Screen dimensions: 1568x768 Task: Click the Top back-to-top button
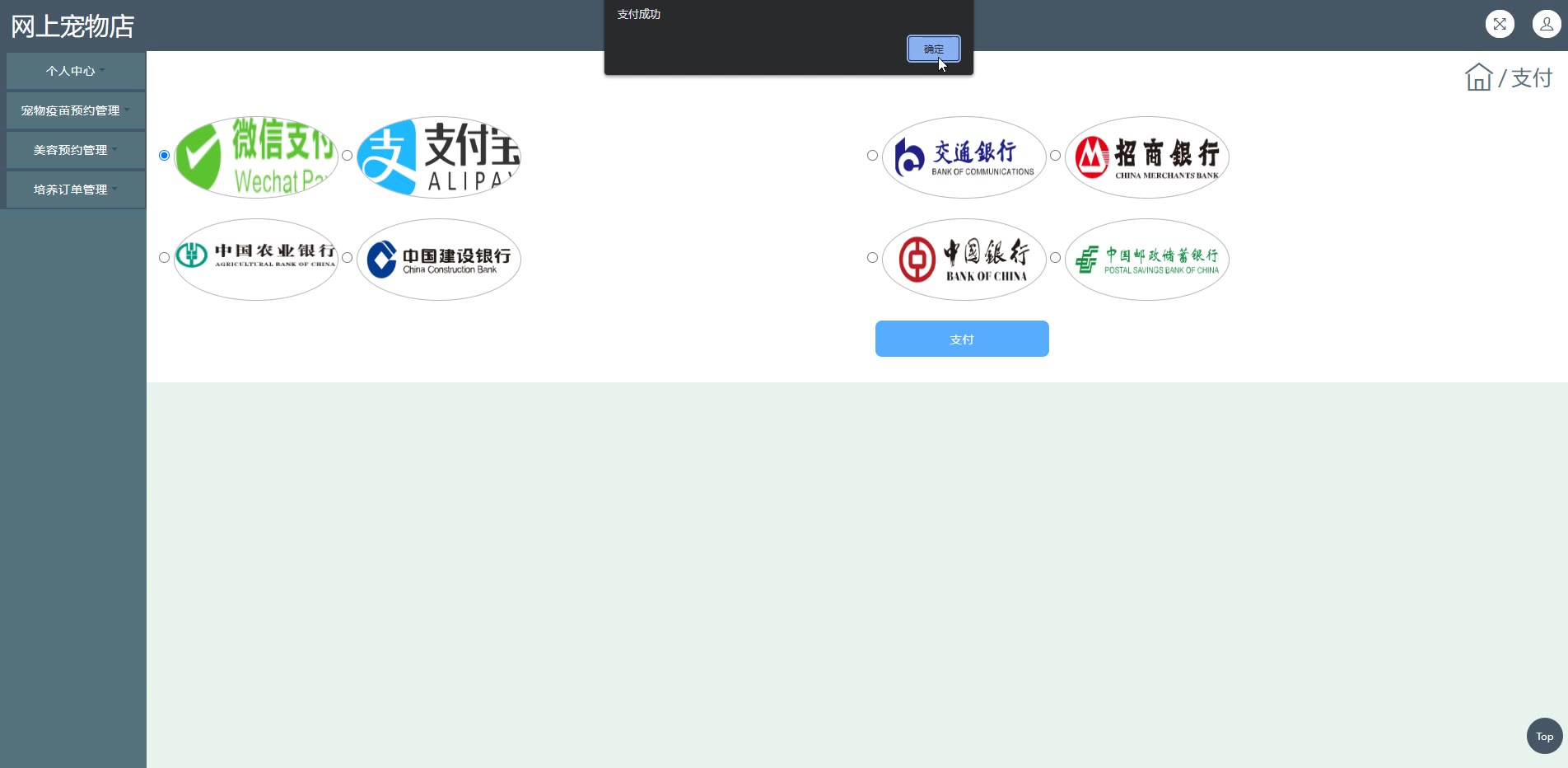coord(1544,736)
